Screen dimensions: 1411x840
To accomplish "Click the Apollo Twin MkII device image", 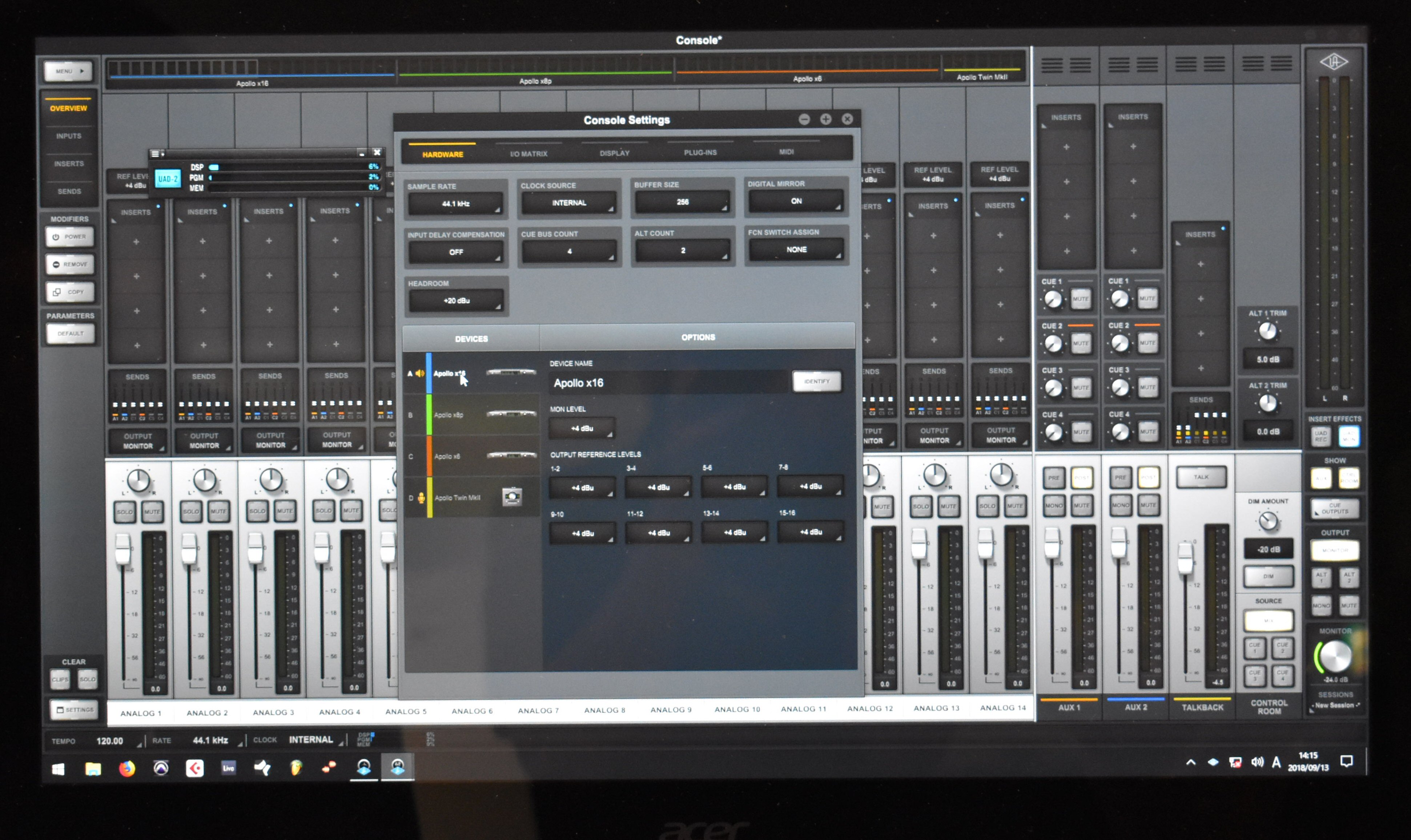I will [512, 496].
